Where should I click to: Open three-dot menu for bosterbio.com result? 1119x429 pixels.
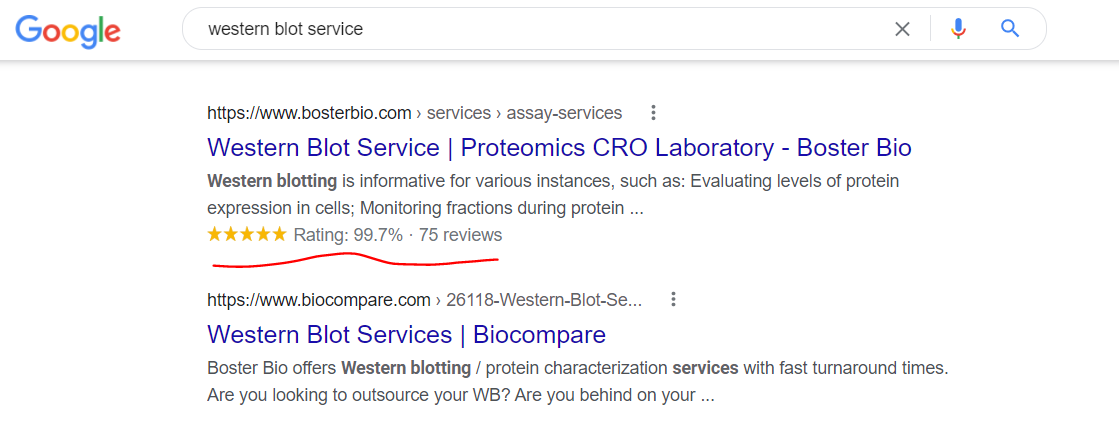click(652, 113)
